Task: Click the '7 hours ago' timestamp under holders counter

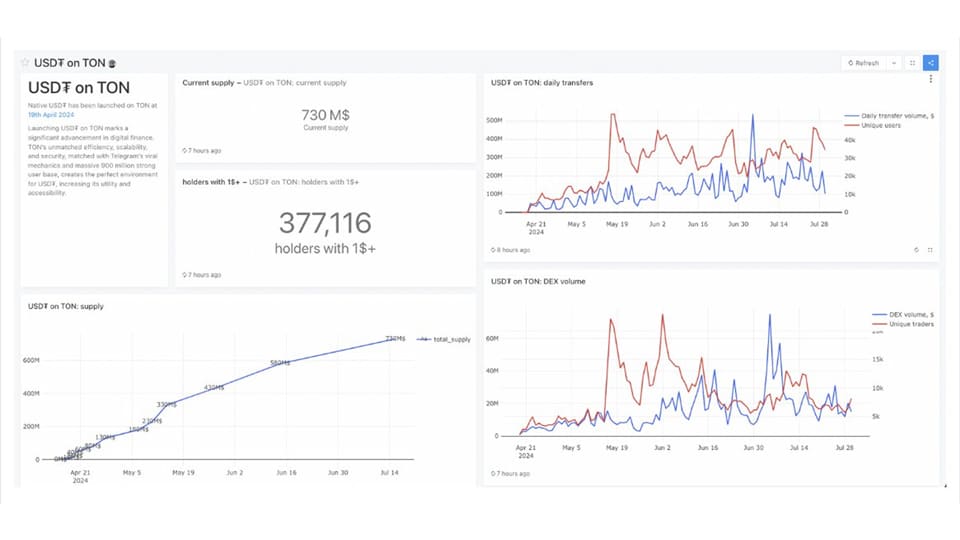Action: click(201, 275)
